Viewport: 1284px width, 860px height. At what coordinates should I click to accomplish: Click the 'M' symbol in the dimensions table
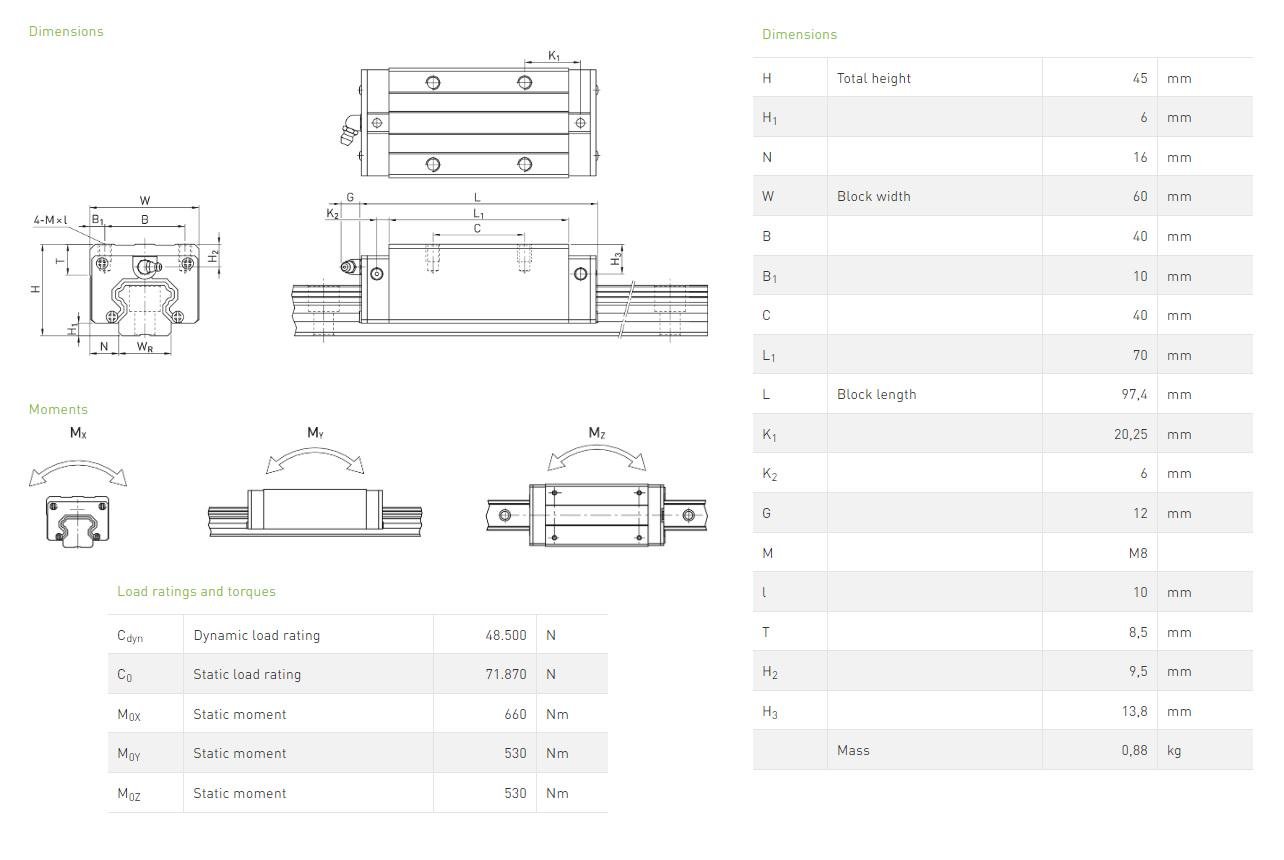coord(767,553)
